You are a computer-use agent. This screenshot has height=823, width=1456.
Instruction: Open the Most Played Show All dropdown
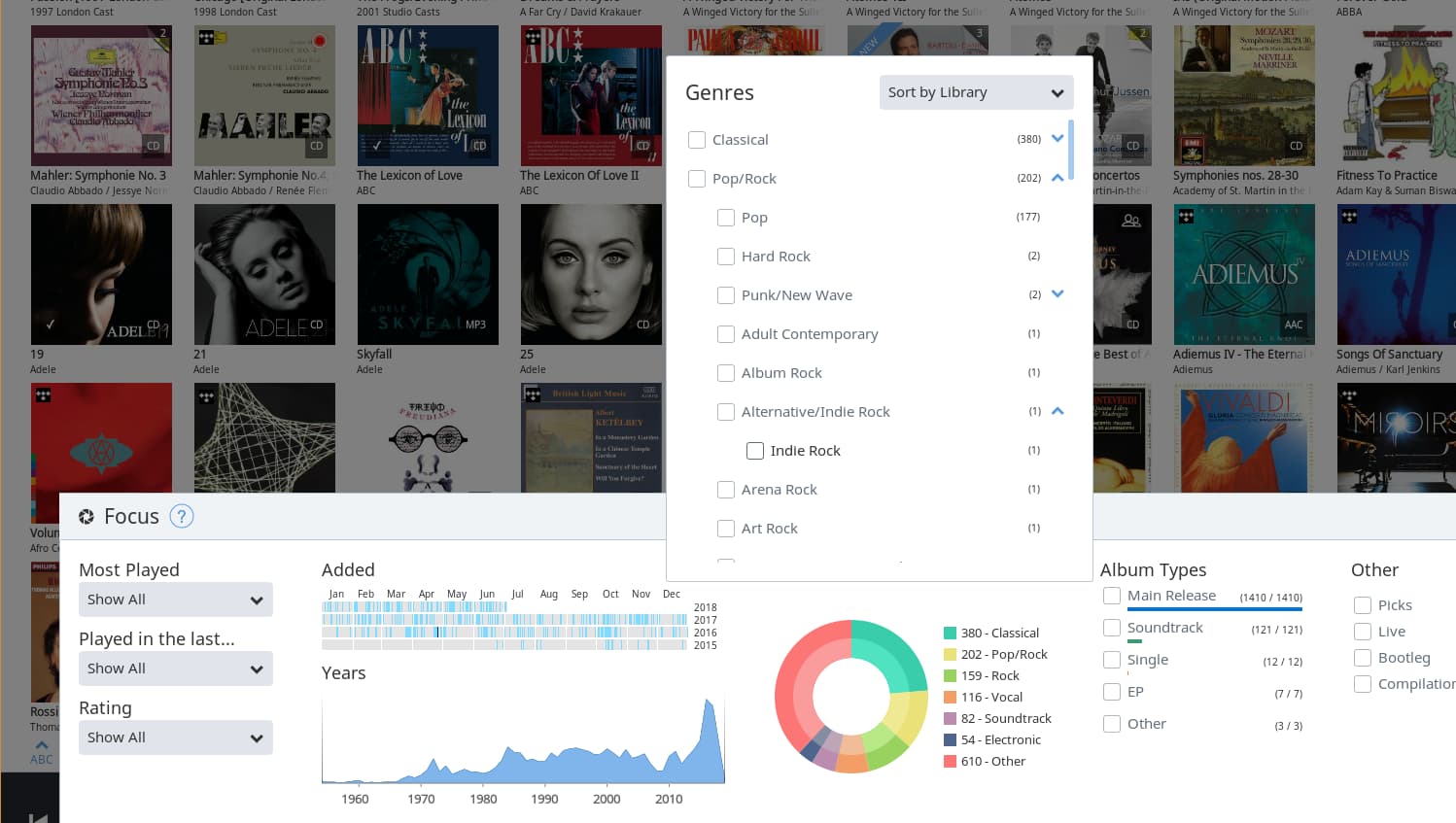pyautogui.click(x=176, y=600)
